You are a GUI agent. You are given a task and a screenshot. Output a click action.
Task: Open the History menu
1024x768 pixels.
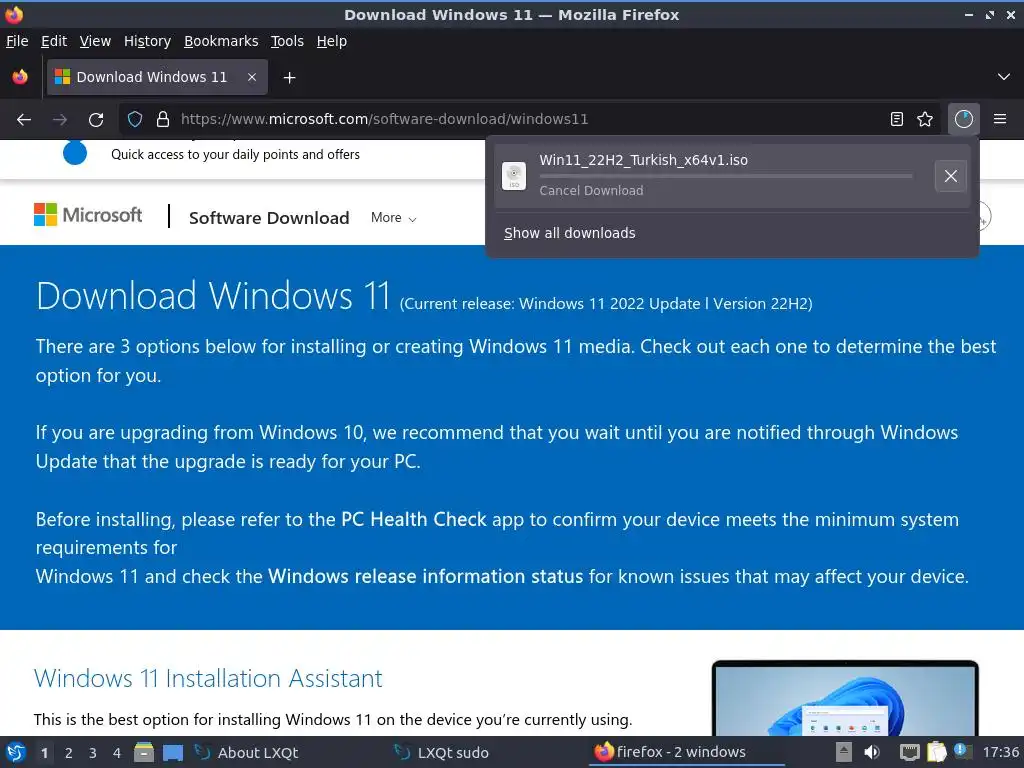click(147, 41)
